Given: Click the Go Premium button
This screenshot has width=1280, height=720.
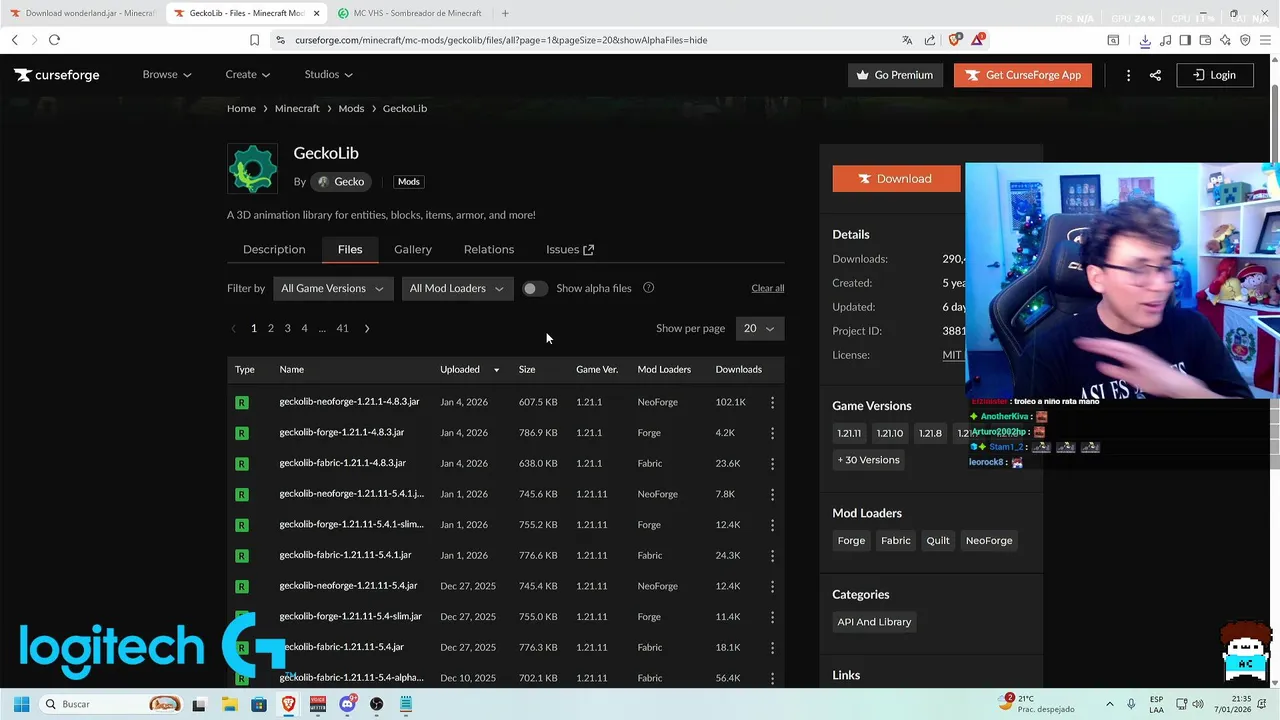Looking at the screenshot, I should 895,75.
